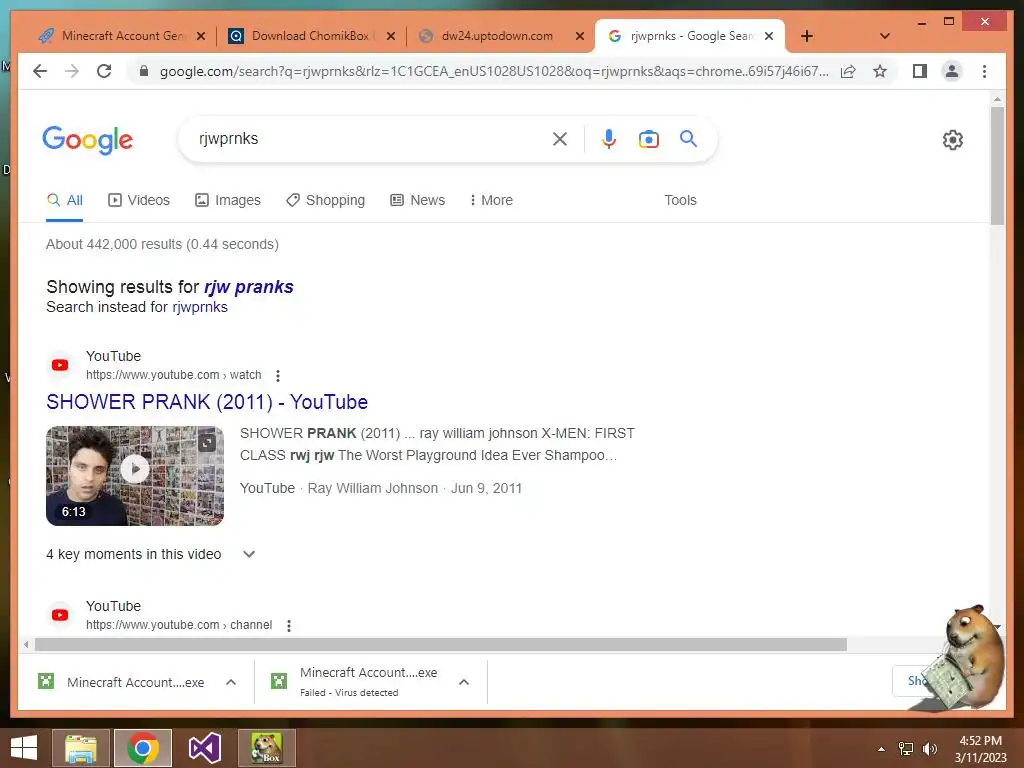Image resolution: width=1024 pixels, height=768 pixels.
Task: Open the Chrome side panel
Action: pyautogui.click(x=920, y=71)
